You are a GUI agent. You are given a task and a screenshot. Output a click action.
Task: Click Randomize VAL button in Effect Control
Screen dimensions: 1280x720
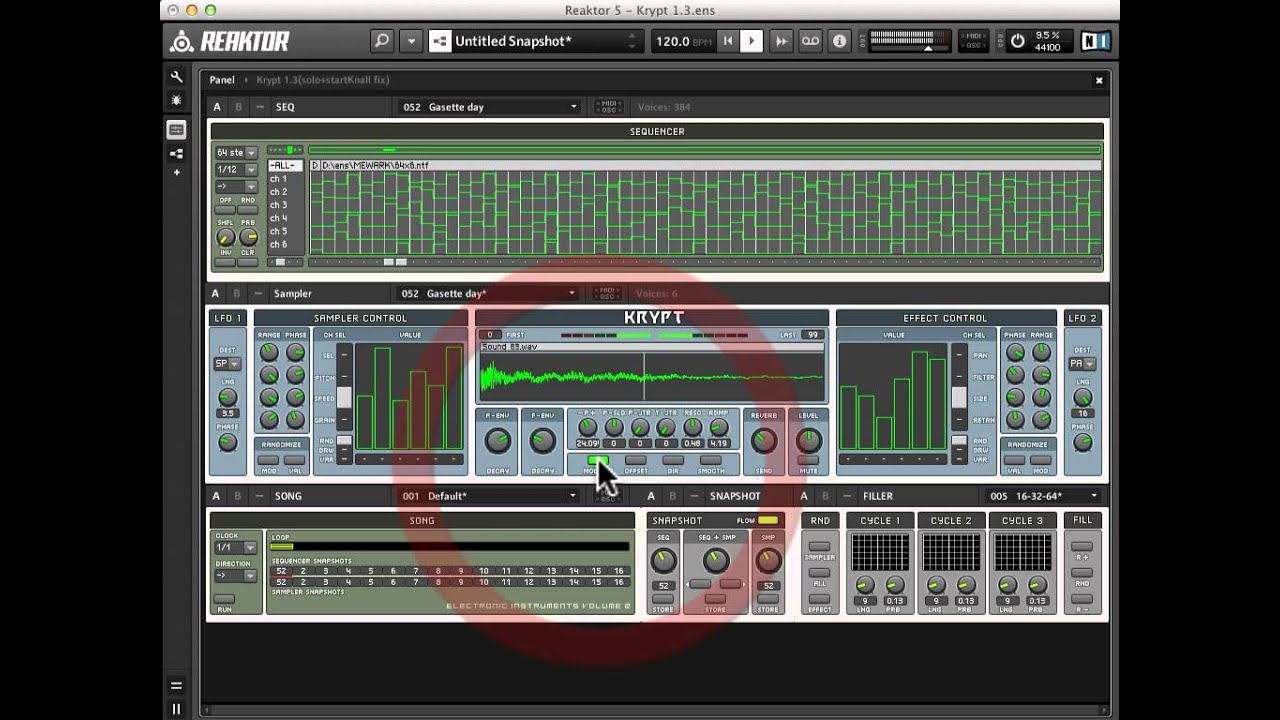[x=1015, y=461]
